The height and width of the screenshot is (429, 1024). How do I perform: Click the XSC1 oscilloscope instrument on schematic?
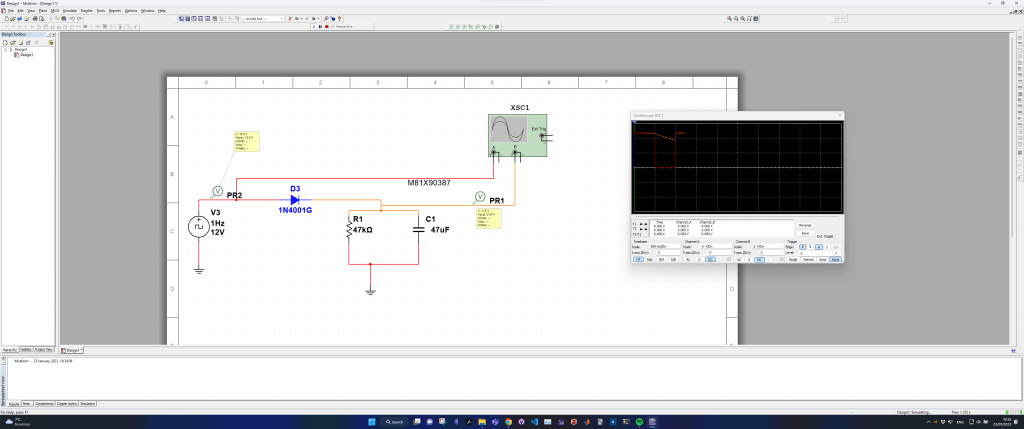[x=517, y=136]
